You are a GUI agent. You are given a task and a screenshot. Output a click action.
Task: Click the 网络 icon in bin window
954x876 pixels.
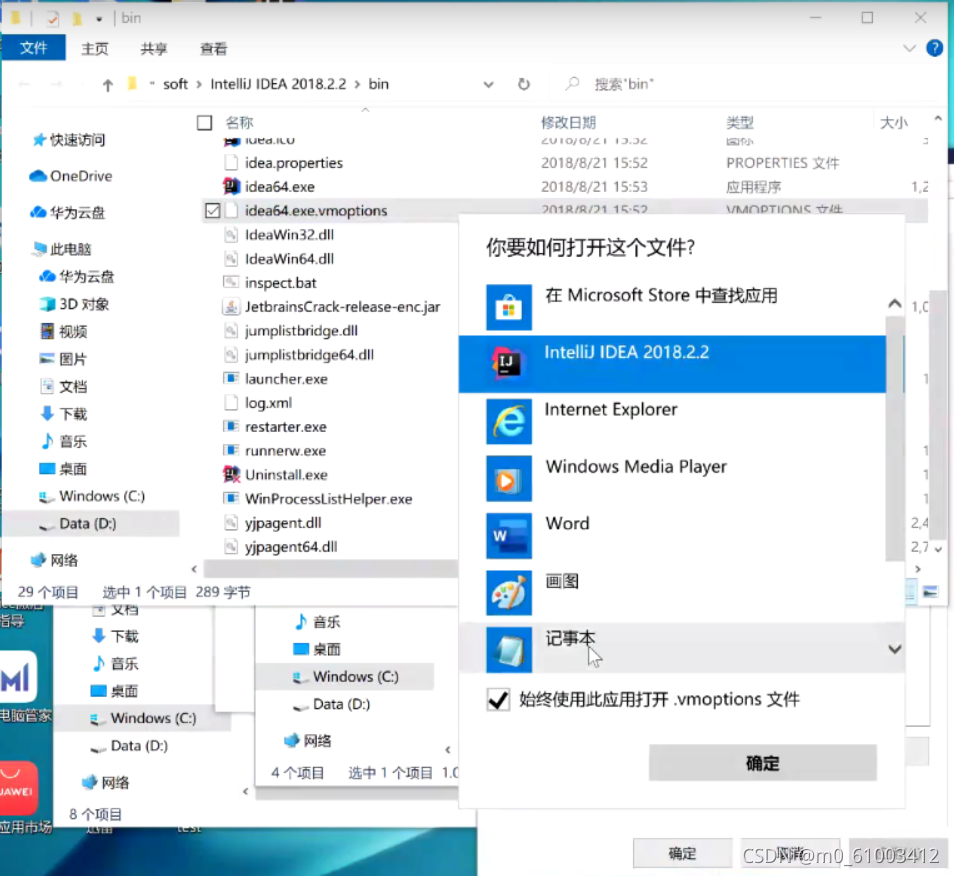[x=38, y=560]
